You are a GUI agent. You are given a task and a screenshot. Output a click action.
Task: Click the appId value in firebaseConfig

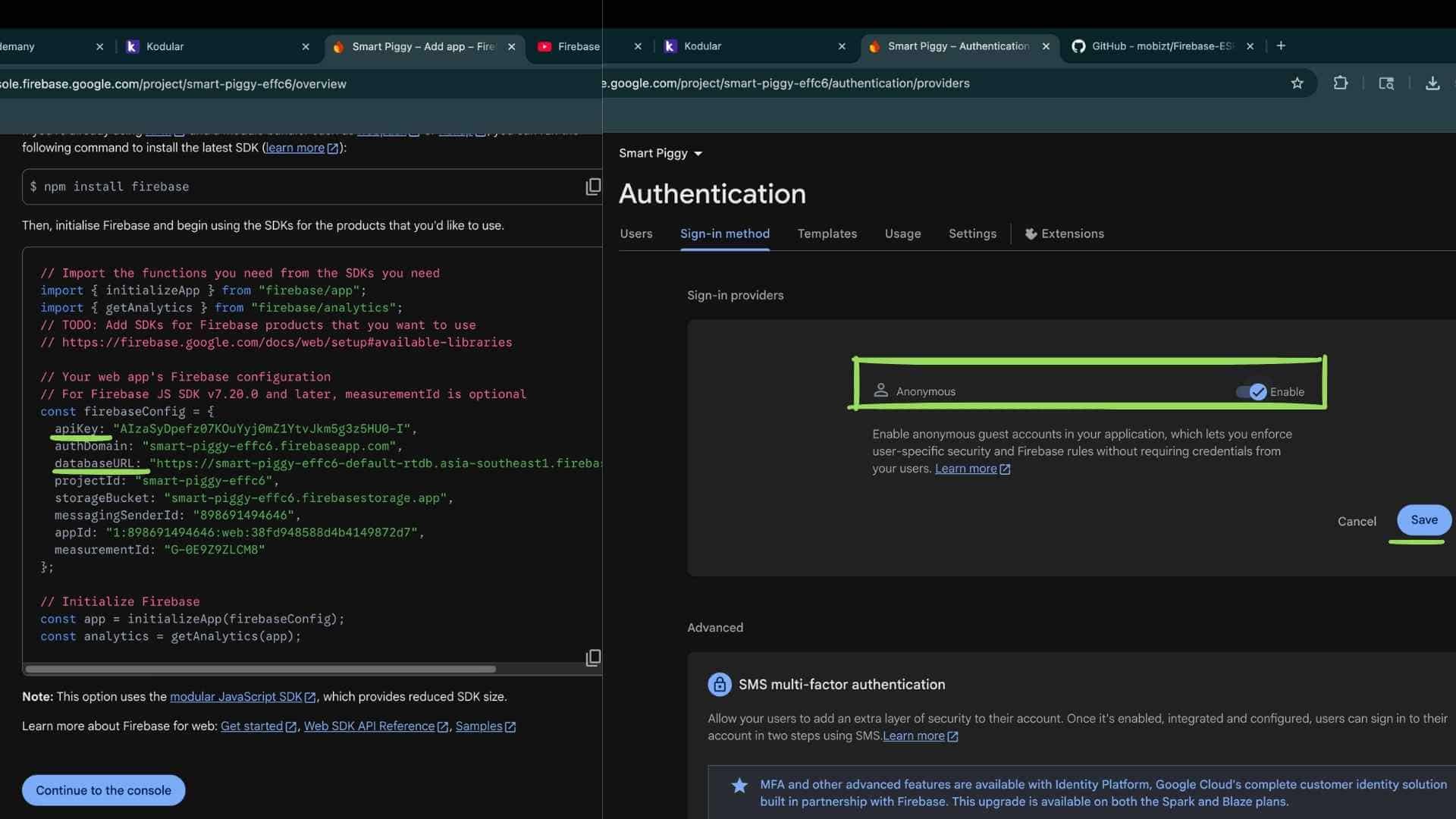[x=262, y=532]
